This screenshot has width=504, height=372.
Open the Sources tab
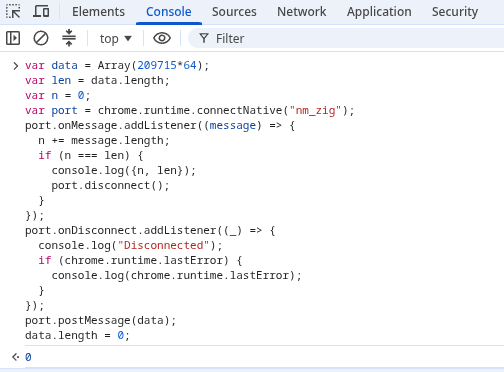coord(234,12)
